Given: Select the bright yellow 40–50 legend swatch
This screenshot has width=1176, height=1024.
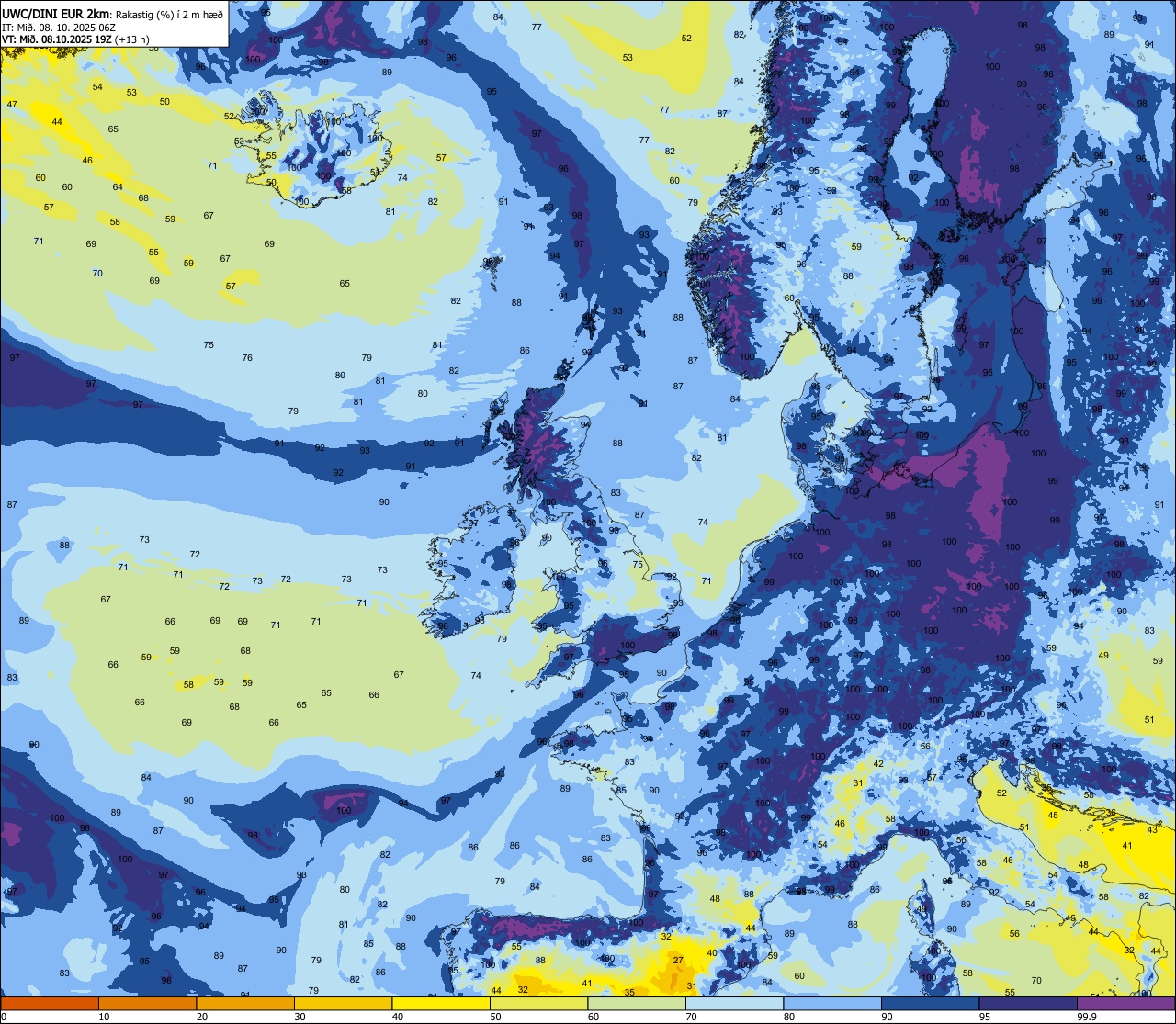Looking at the screenshot, I should point(441,1004).
